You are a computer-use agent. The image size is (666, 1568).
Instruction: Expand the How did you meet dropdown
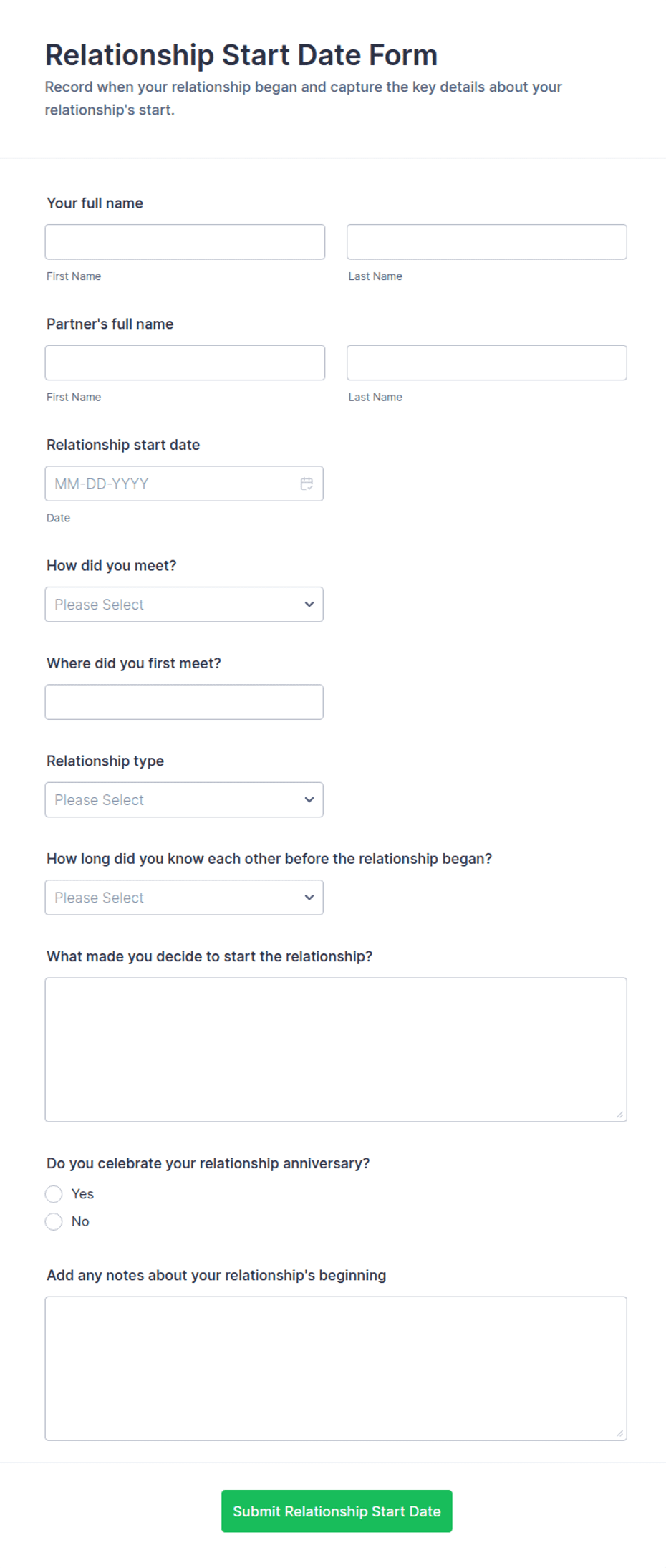(184, 605)
